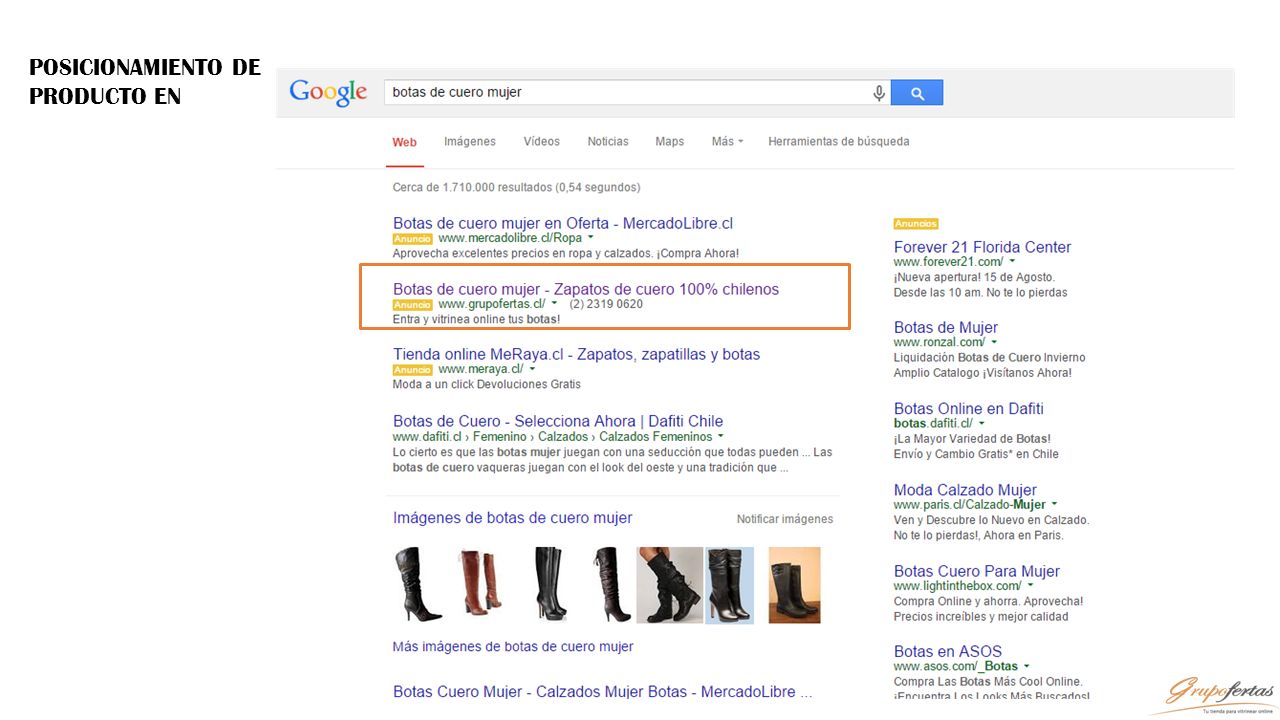Image resolution: width=1280 pixels, height=720 pixels.
Task: Click the blue search magnifier button
Action: coord(917,93)
